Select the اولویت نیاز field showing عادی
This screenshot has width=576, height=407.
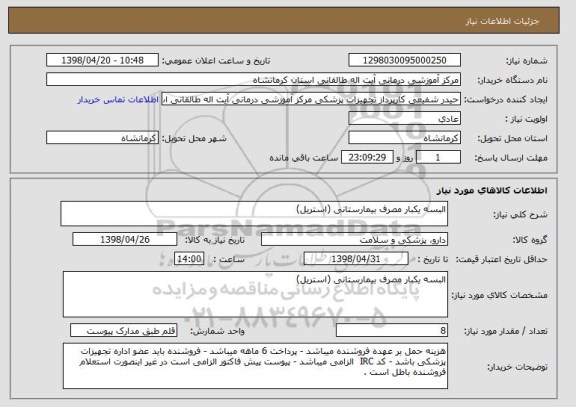coord(404,119)
